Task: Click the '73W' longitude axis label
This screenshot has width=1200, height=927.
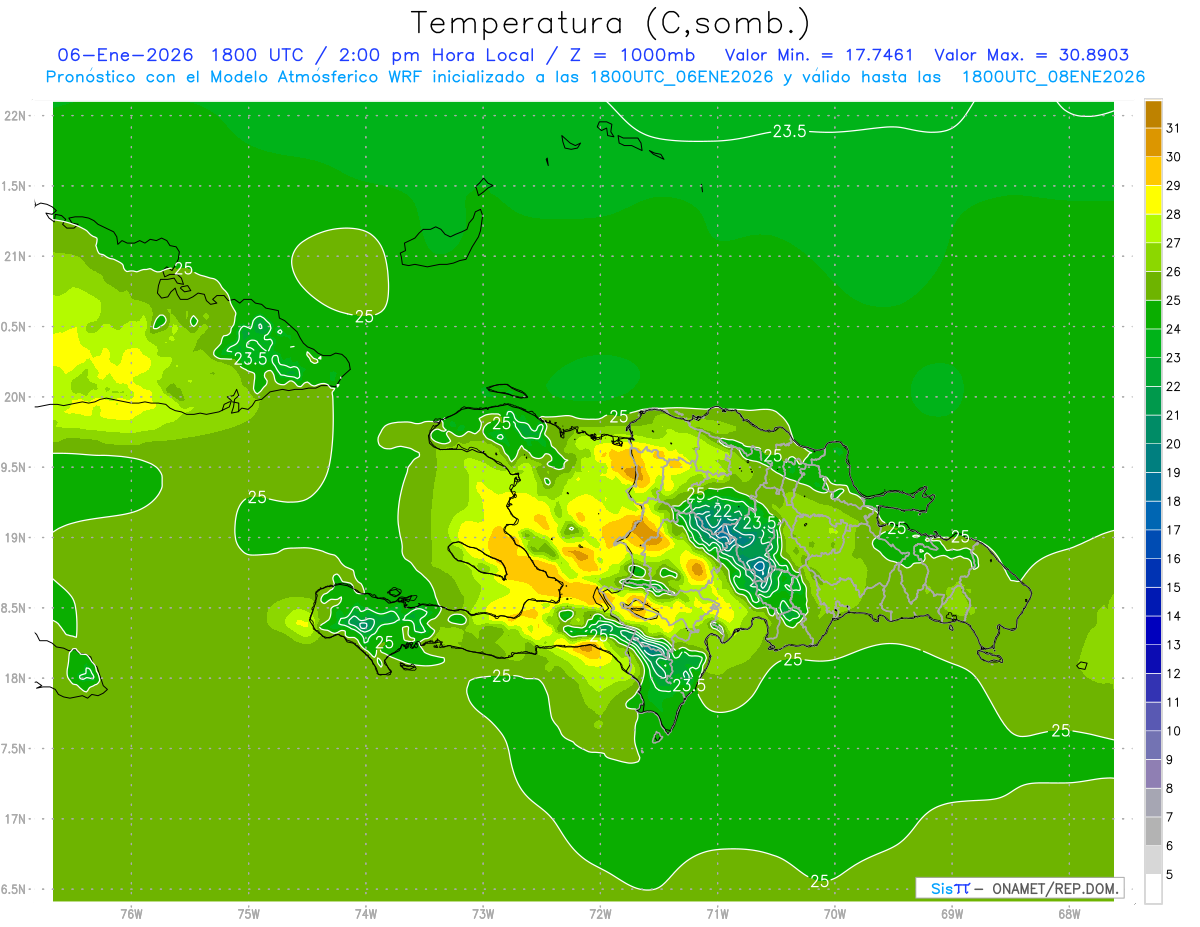Action: 483,913
